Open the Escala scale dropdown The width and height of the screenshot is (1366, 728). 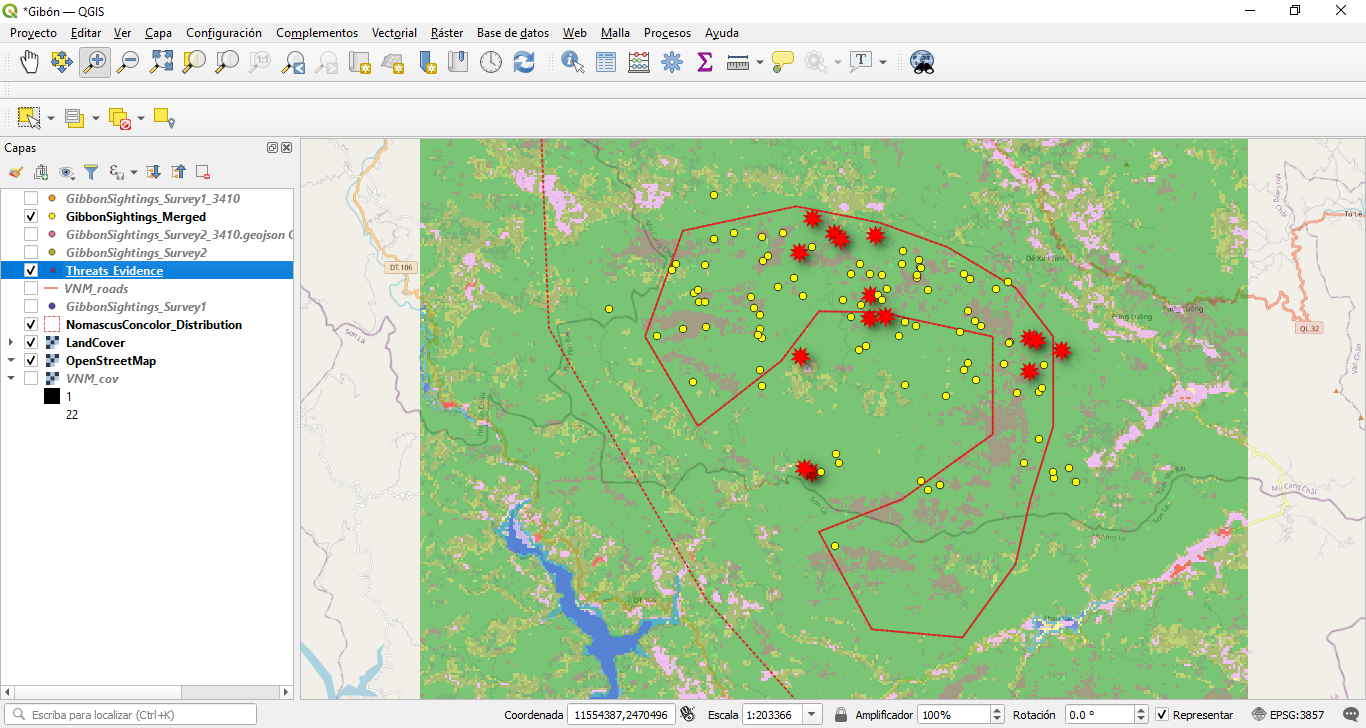(812, 715)
